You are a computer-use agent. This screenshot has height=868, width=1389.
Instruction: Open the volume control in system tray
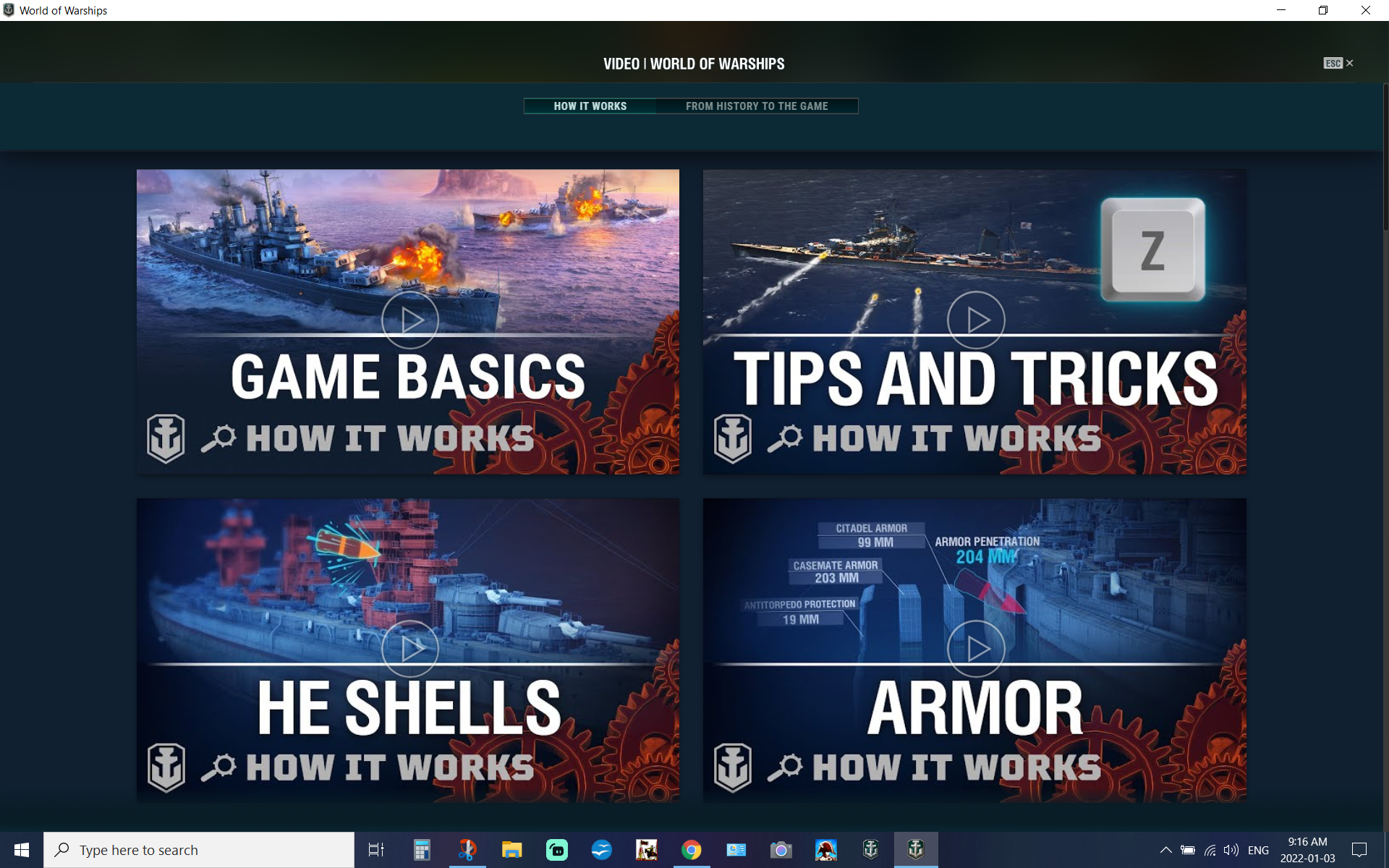coord(1231,850)
